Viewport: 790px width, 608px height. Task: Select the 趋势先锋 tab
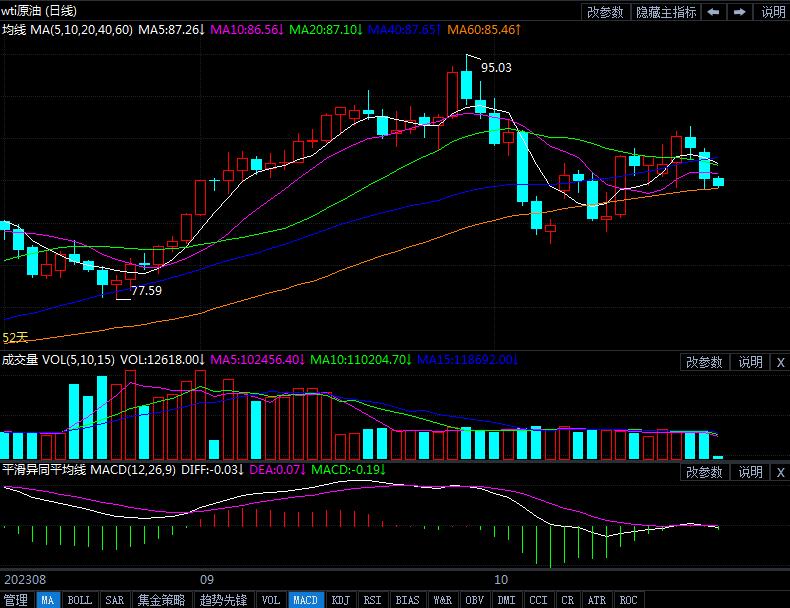click(223, 600)
